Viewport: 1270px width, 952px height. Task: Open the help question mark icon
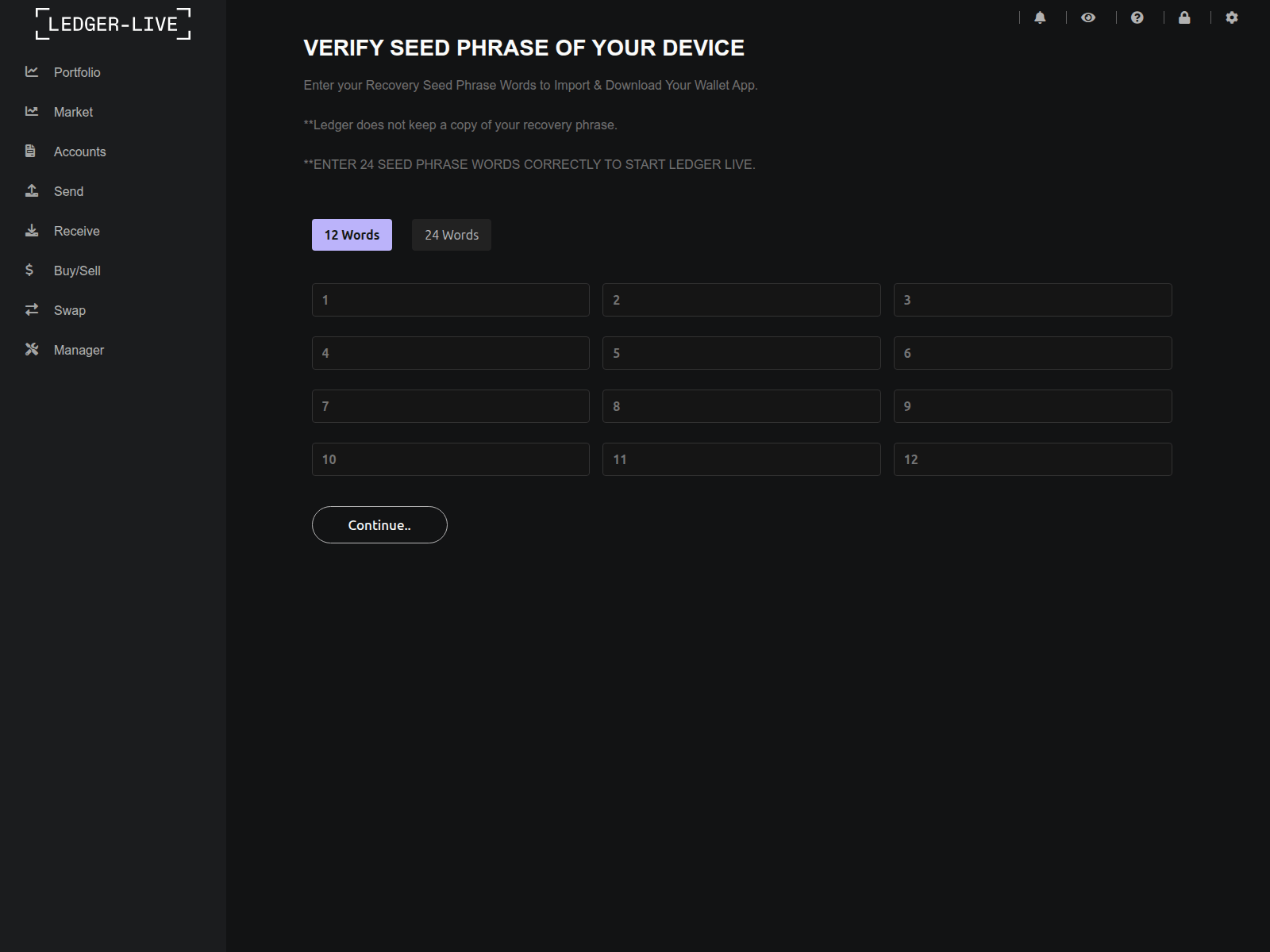(x=1137, y=17)
